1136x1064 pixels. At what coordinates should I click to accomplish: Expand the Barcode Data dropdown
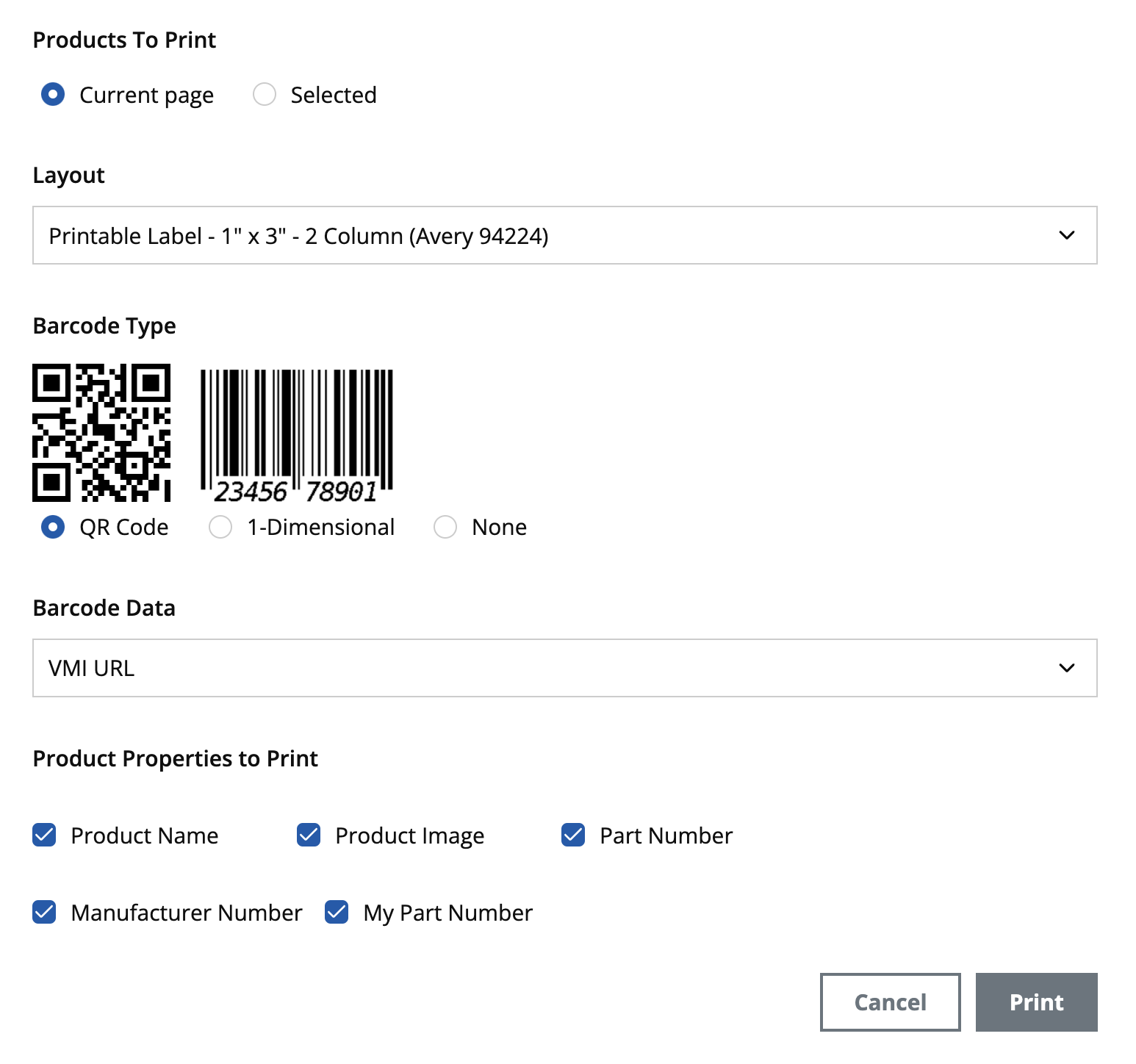pyautogui.click(x=564, y=668)
